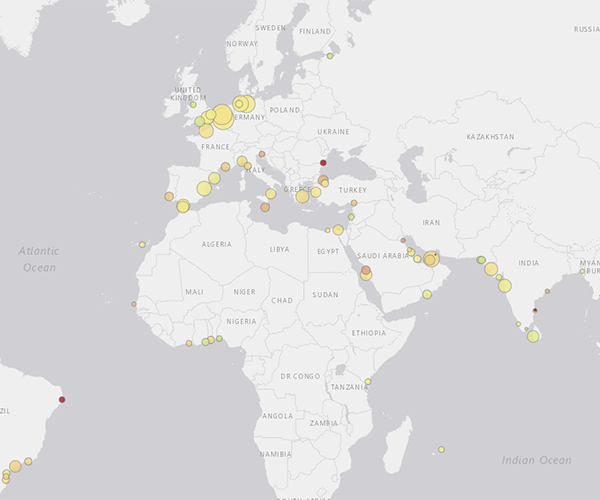Click the isolated marker in the Indian Ocean

[x=441, y=450]
